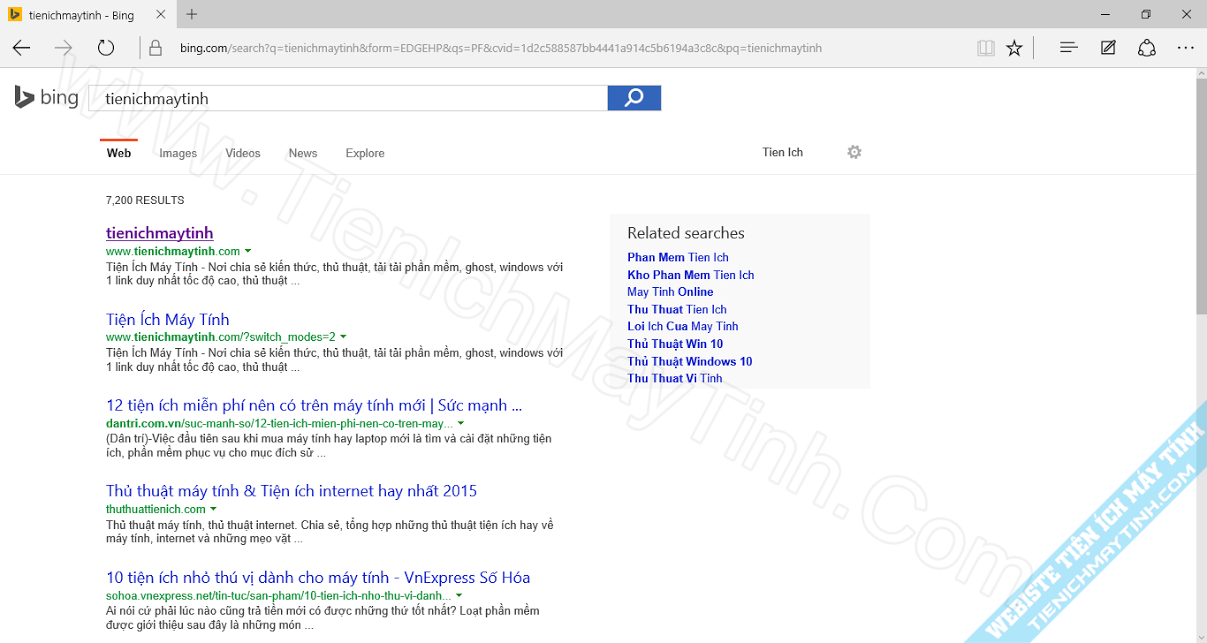The image size is (1207, 643).
Task: Select the Web results tab
Action: pyautogui.click(x=119, y=153)
